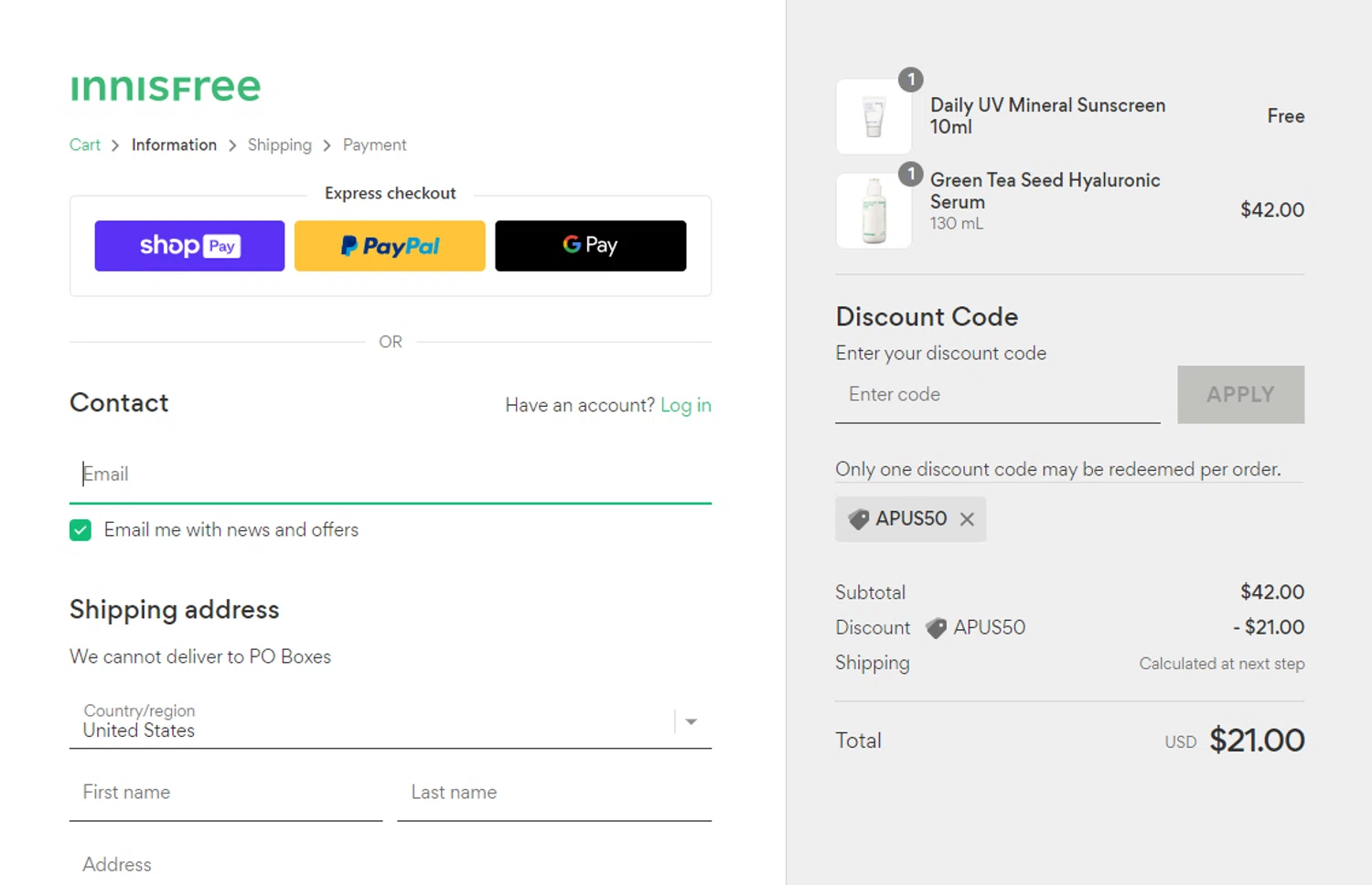Click the 'Have an account?' text
This screenshot has width=1372, height=885.
(580, 405)
